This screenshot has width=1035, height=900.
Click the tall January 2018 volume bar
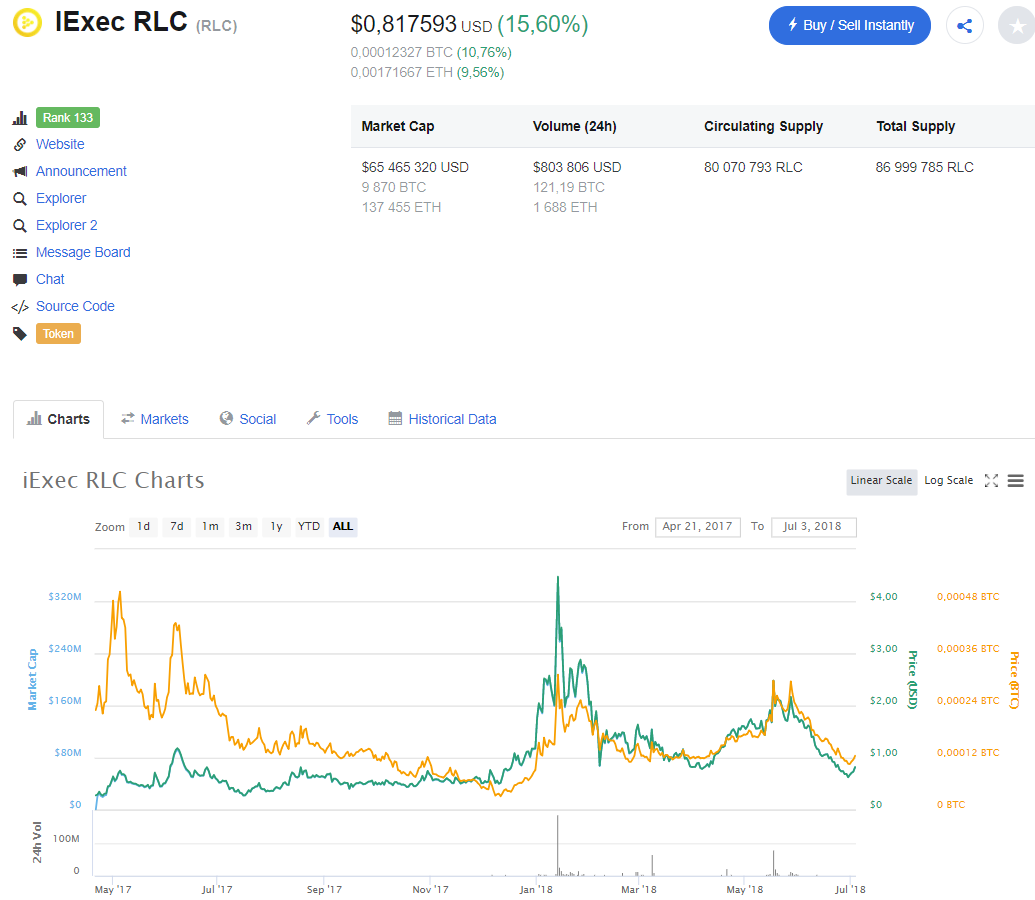tap(558, 845)
